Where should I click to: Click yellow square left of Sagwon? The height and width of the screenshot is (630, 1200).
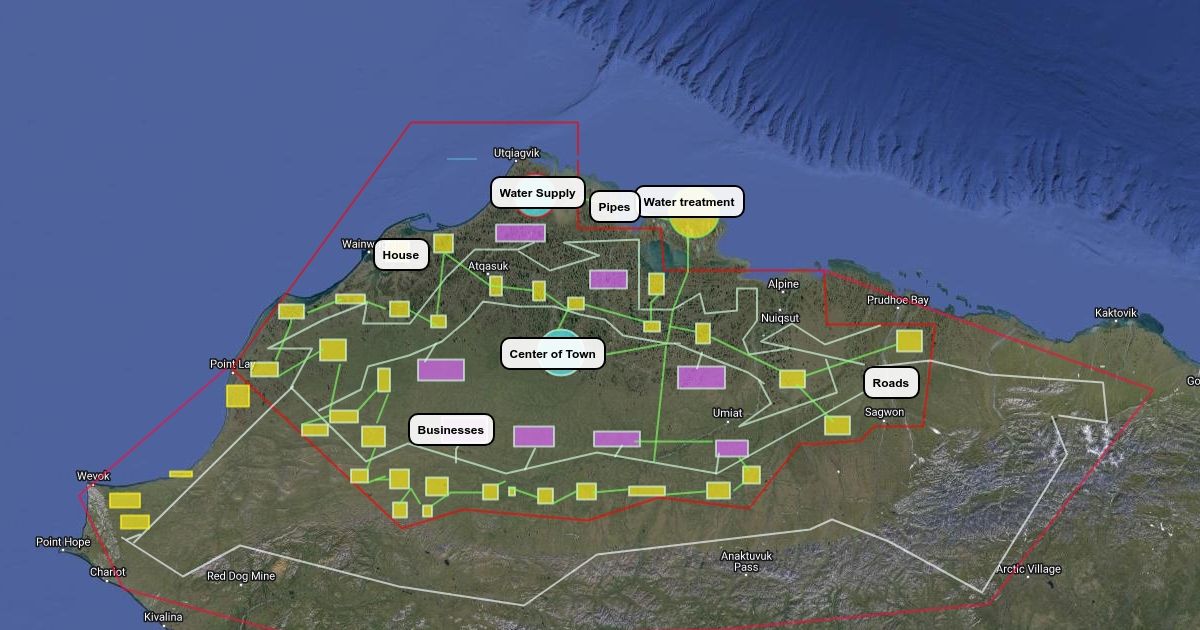837,425
